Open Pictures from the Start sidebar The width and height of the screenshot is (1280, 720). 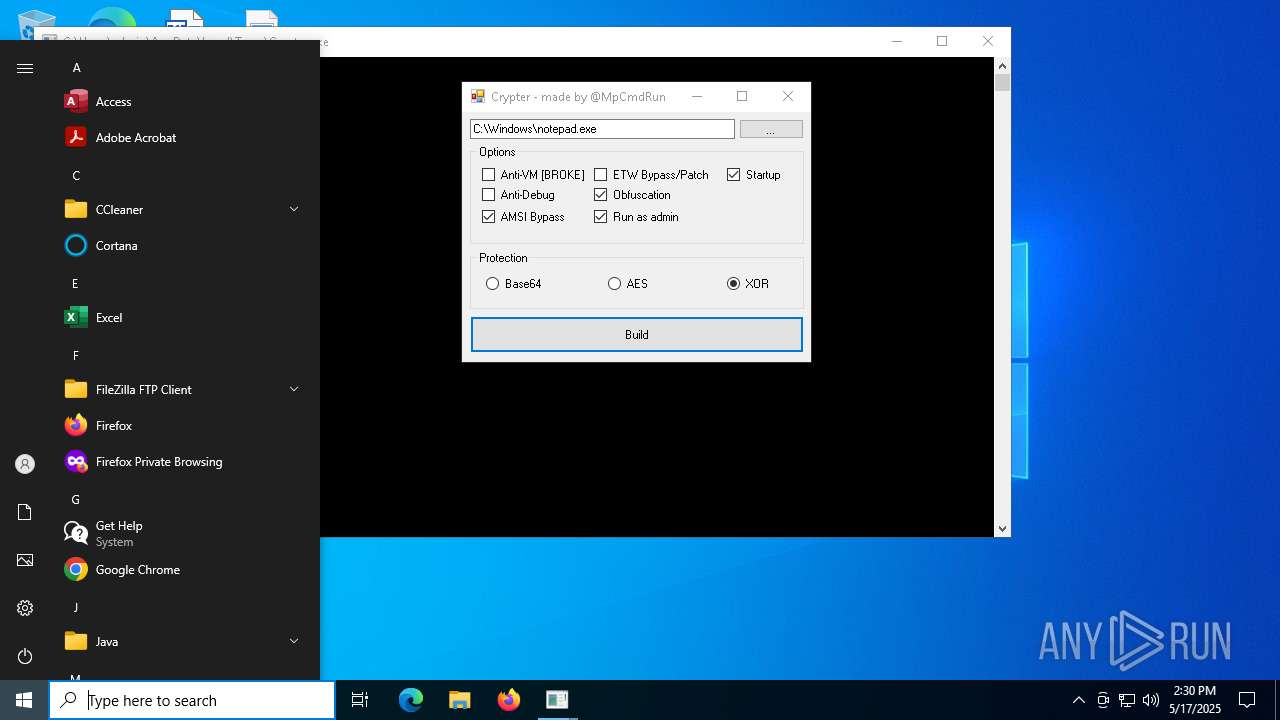pos(25,560)
